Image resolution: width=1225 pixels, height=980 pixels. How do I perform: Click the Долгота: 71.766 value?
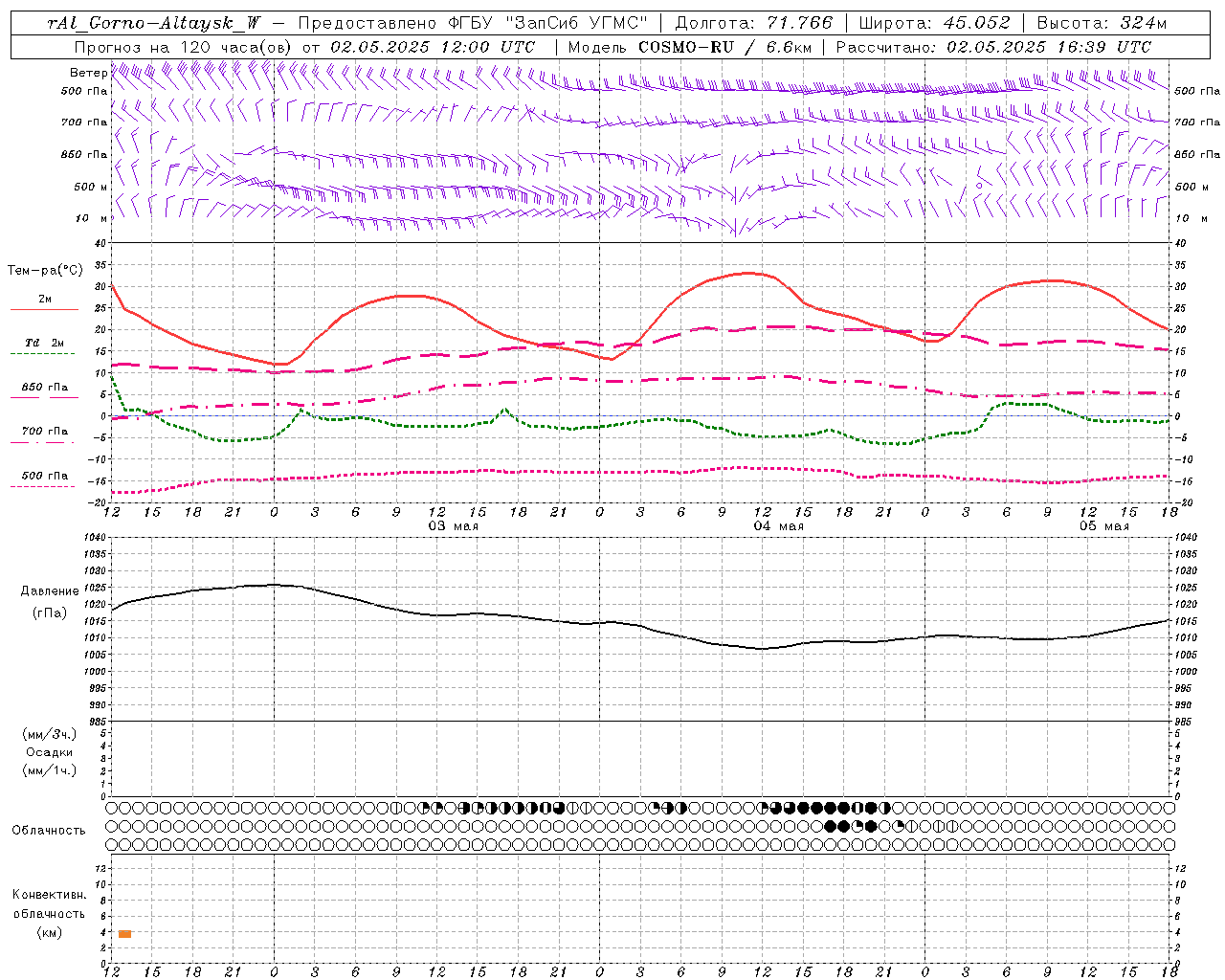(x=754, y=23)
